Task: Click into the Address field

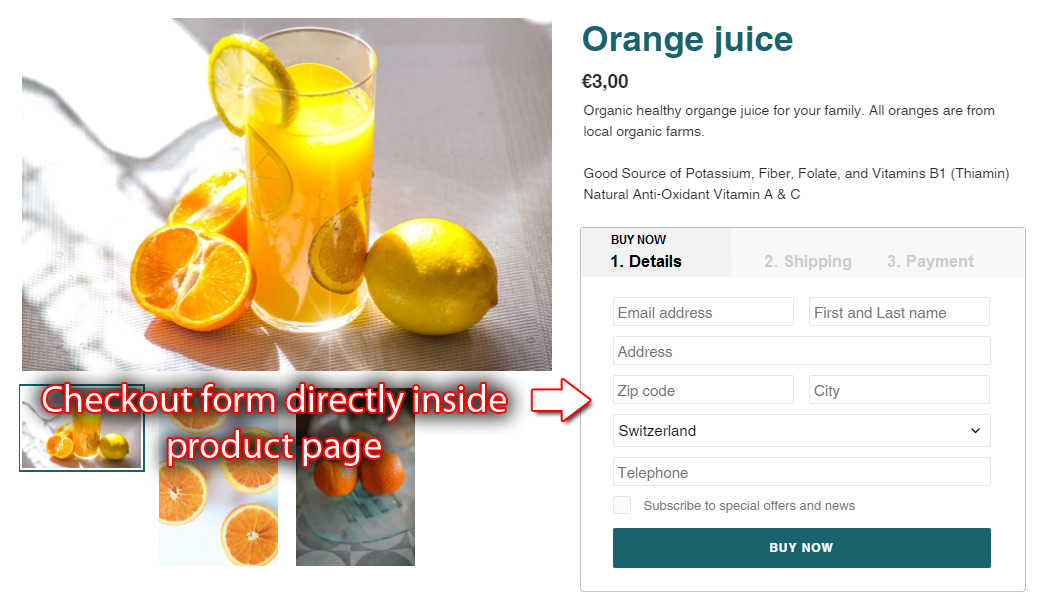Action: click(x=801, y=351)
